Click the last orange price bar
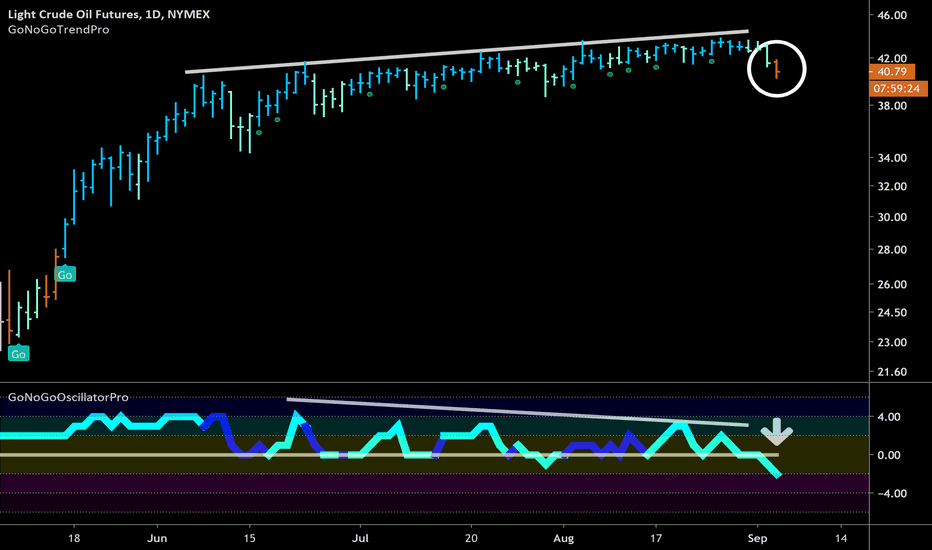 pos(777,69)
